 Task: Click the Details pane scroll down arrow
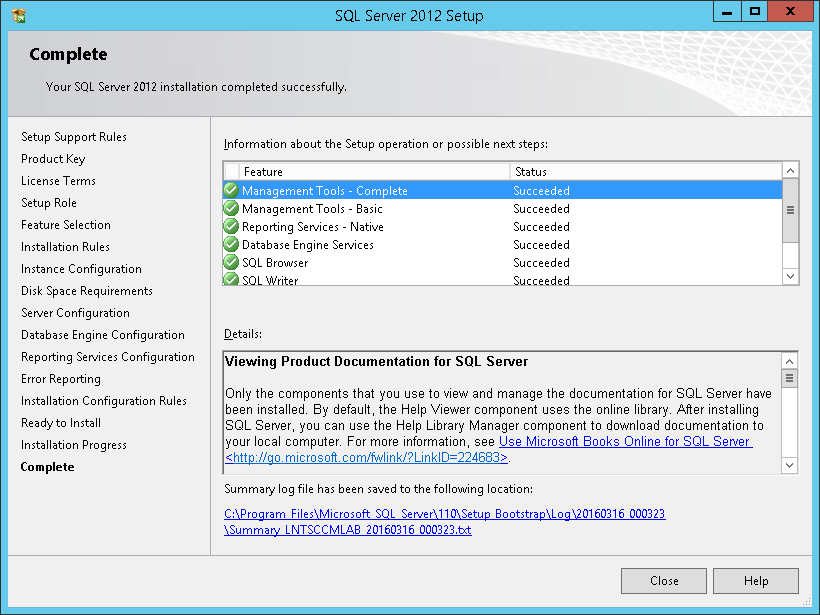(789, 465)
